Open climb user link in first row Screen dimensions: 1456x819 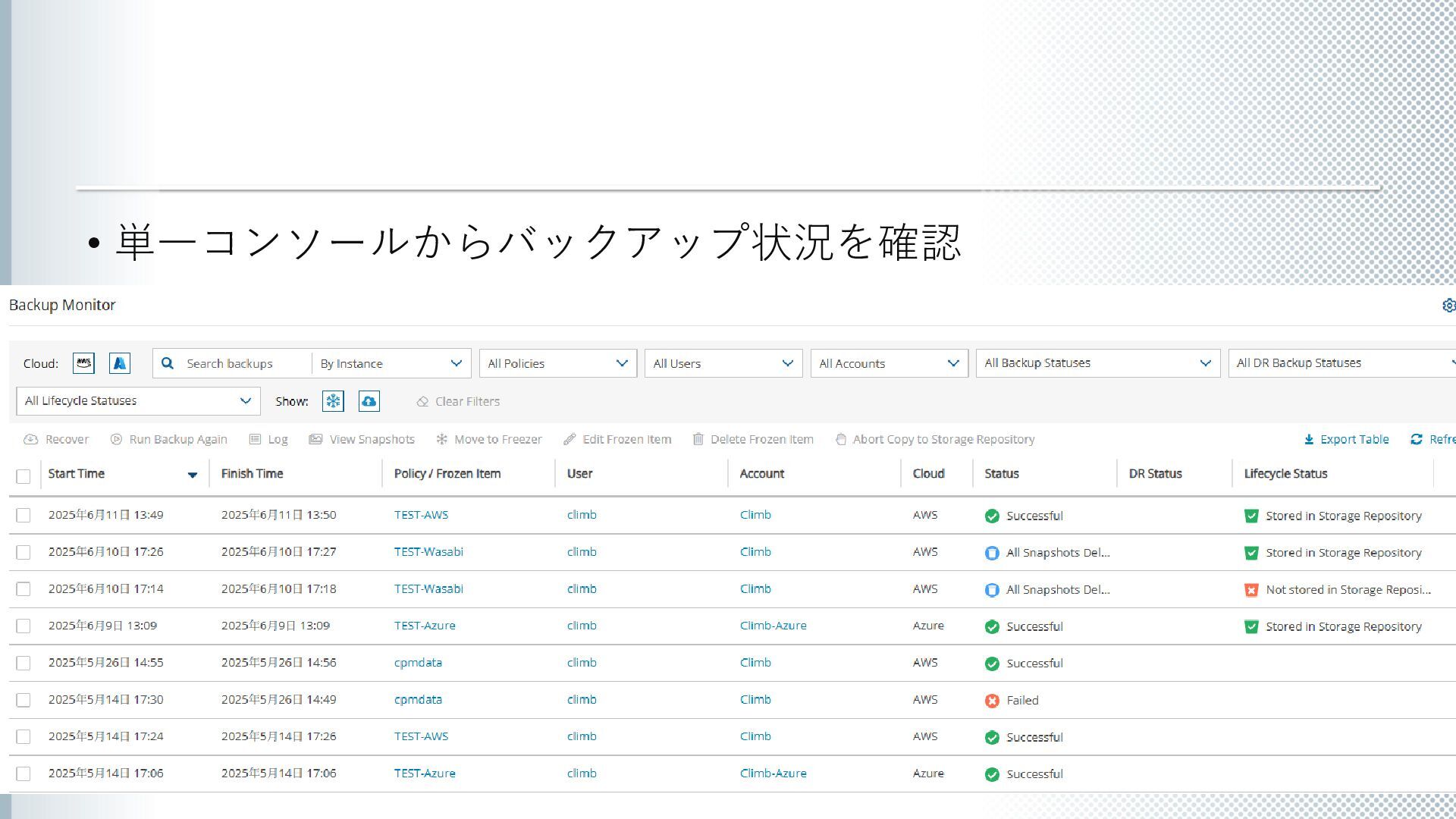[x=582, y=515]
